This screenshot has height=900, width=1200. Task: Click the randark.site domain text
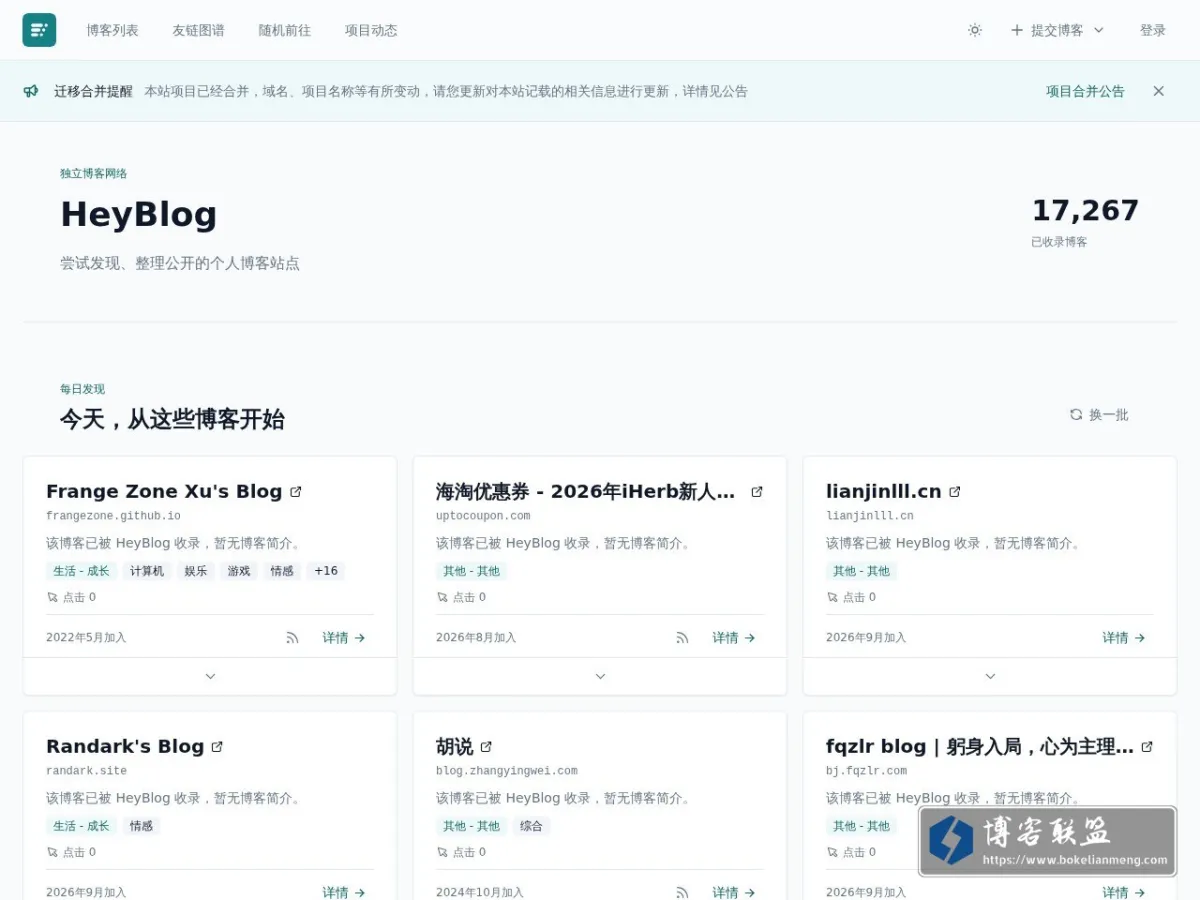point(85,771)
